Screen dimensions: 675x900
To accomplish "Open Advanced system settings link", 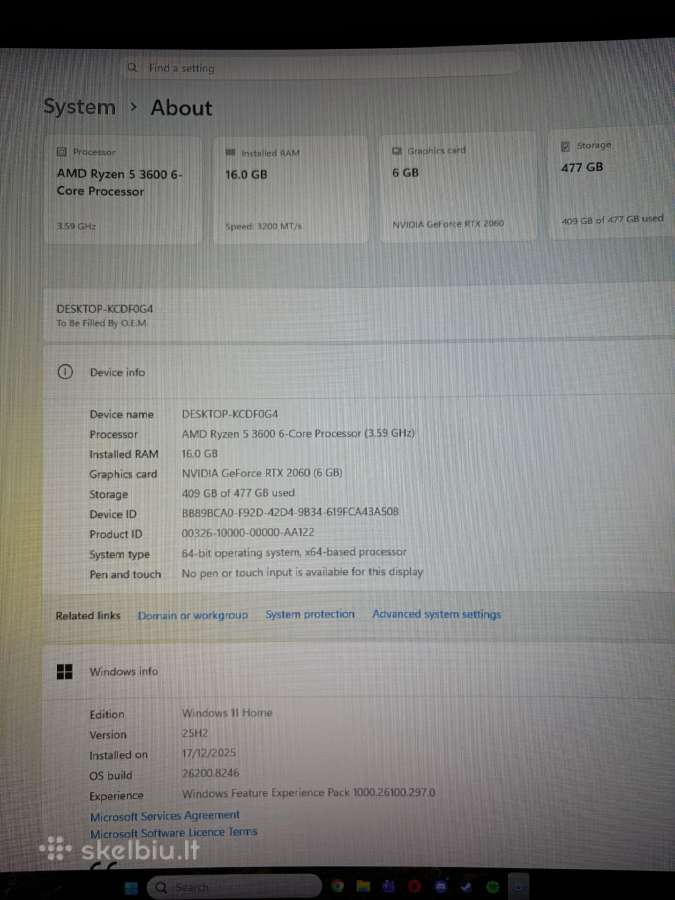I will 437,614.
